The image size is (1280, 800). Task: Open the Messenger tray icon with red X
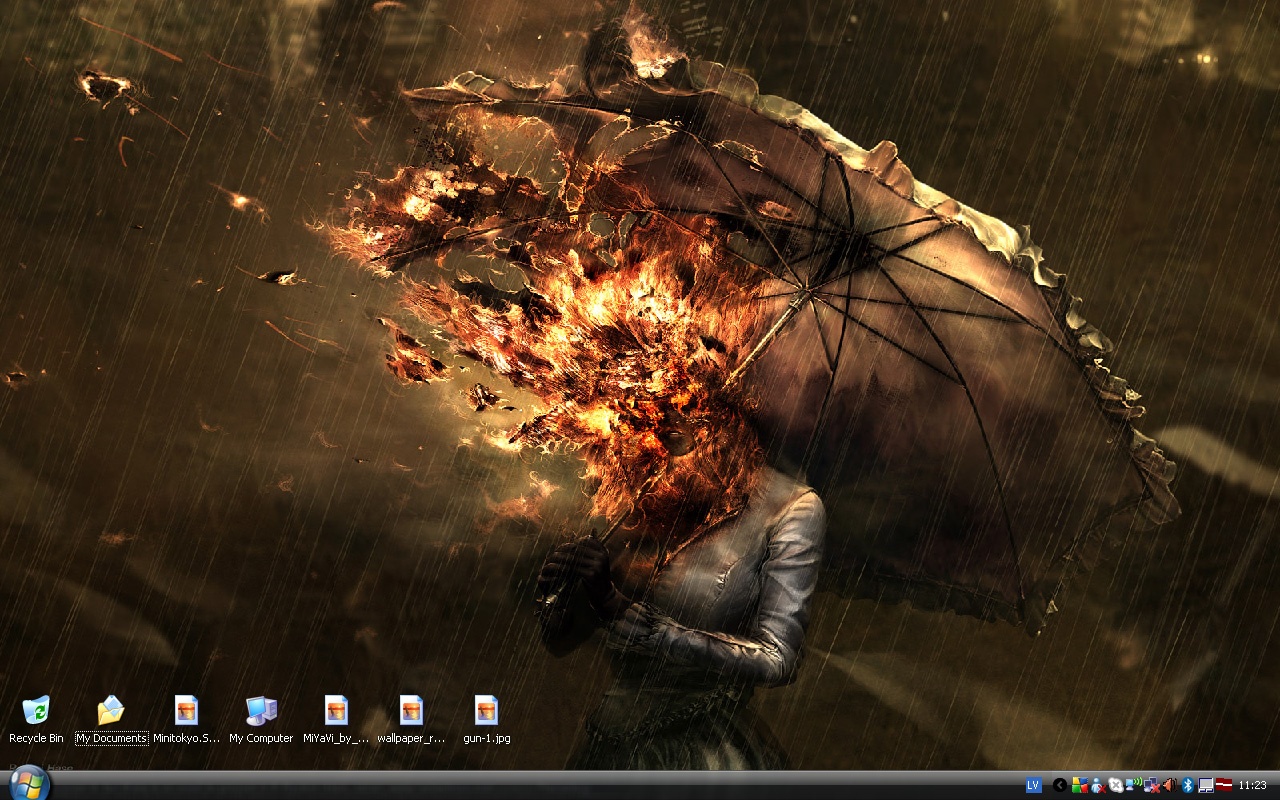(x=1098, y=786)
